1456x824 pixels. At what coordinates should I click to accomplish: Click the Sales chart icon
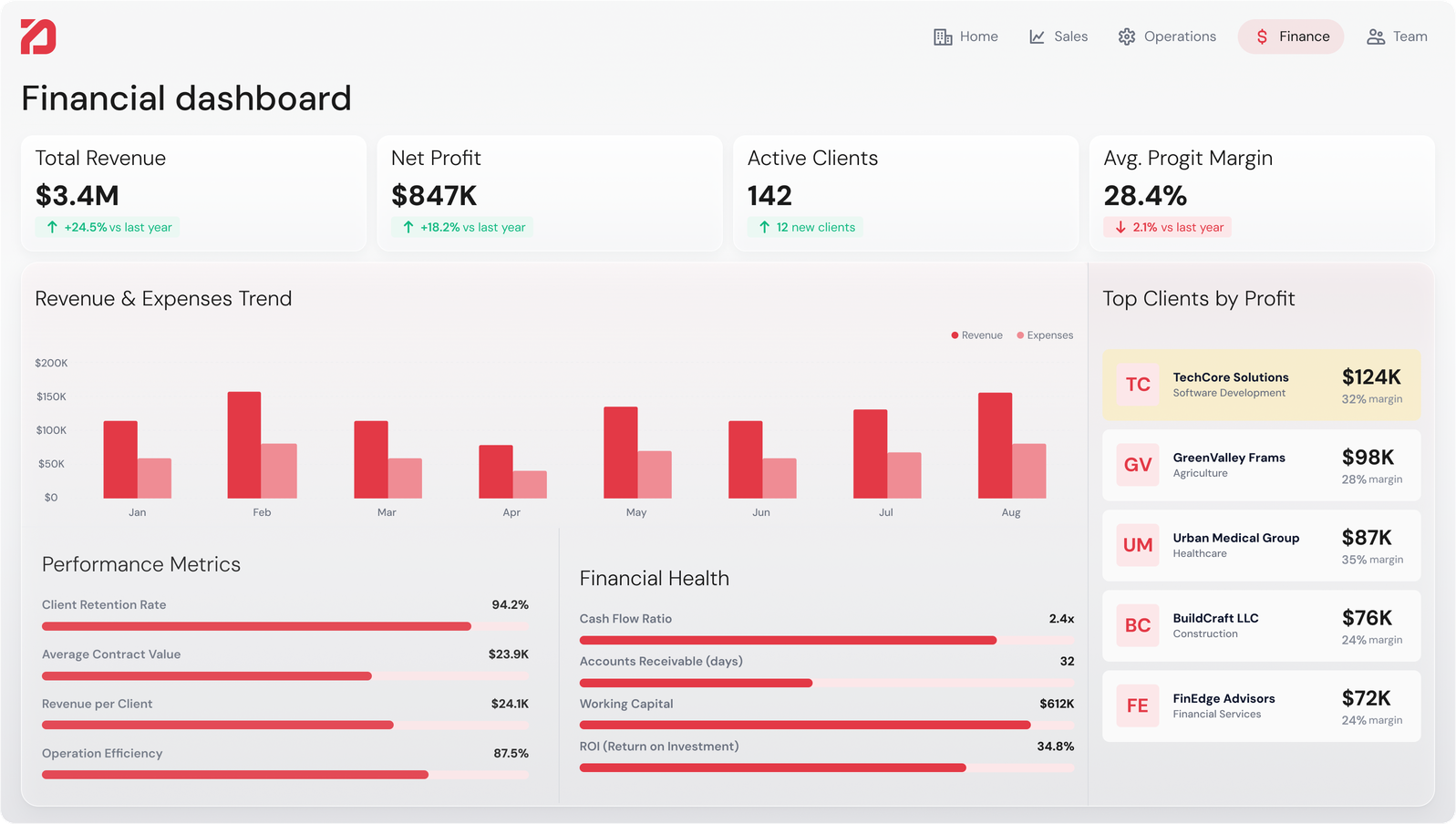point(1037,36)
